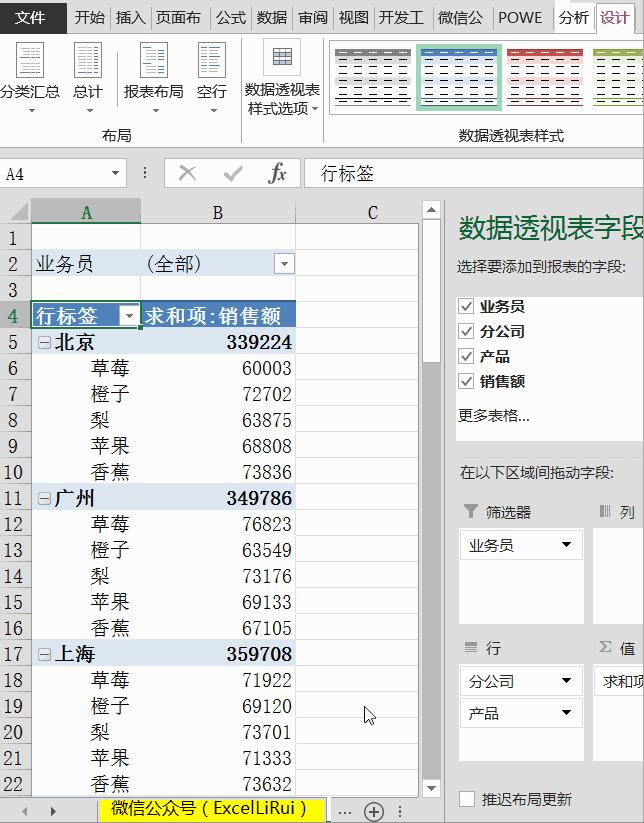Select row 11 header
The width and height of the screenshot is (644, 823).
pyautogui.click(x=15, y=498)
